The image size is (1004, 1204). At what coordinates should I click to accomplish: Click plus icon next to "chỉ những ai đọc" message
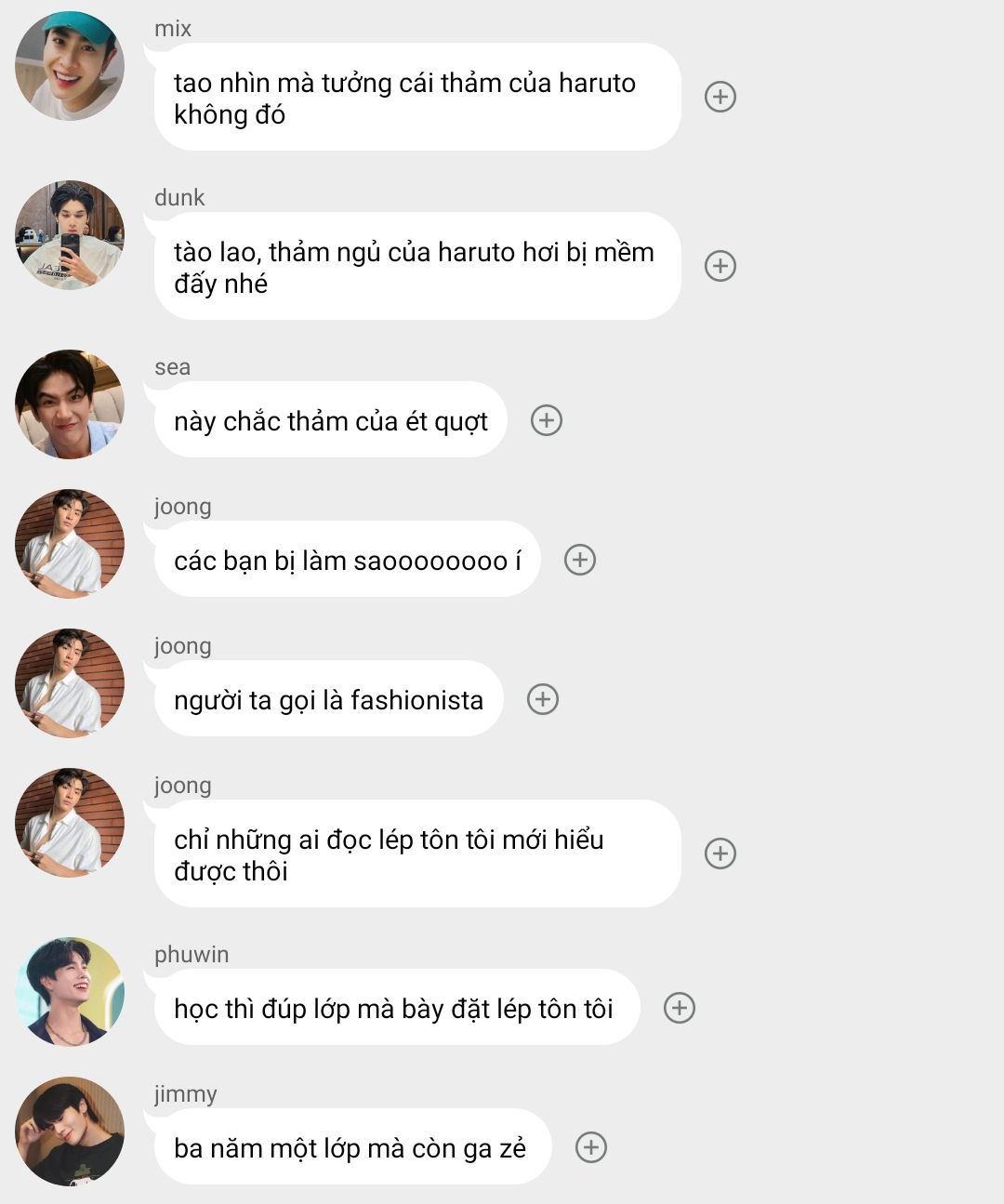pyautogui.click(x=720, y=853)
